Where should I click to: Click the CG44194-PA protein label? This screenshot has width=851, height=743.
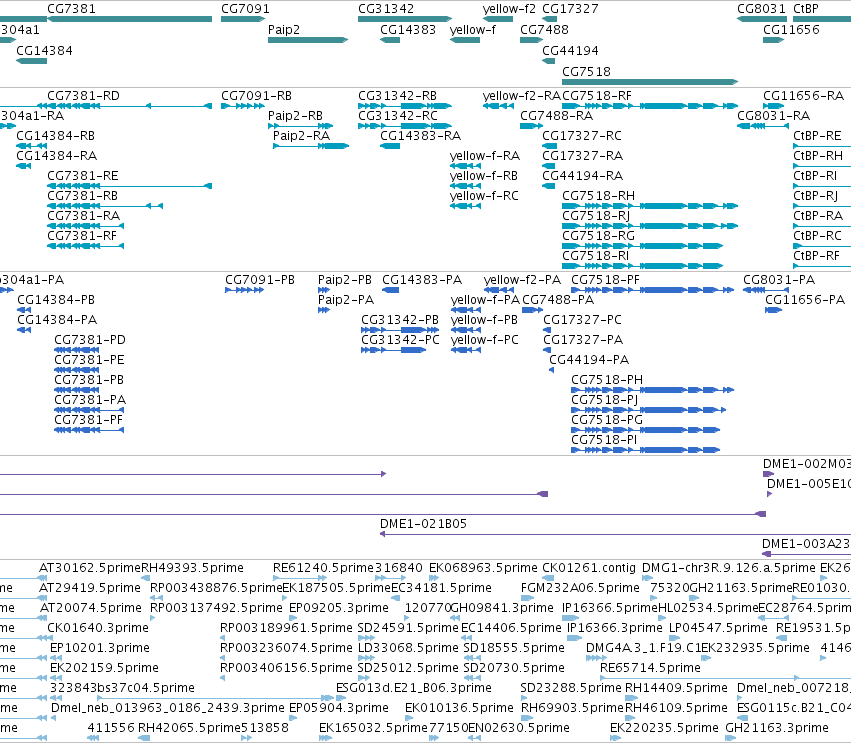click(x=589, y=360)
